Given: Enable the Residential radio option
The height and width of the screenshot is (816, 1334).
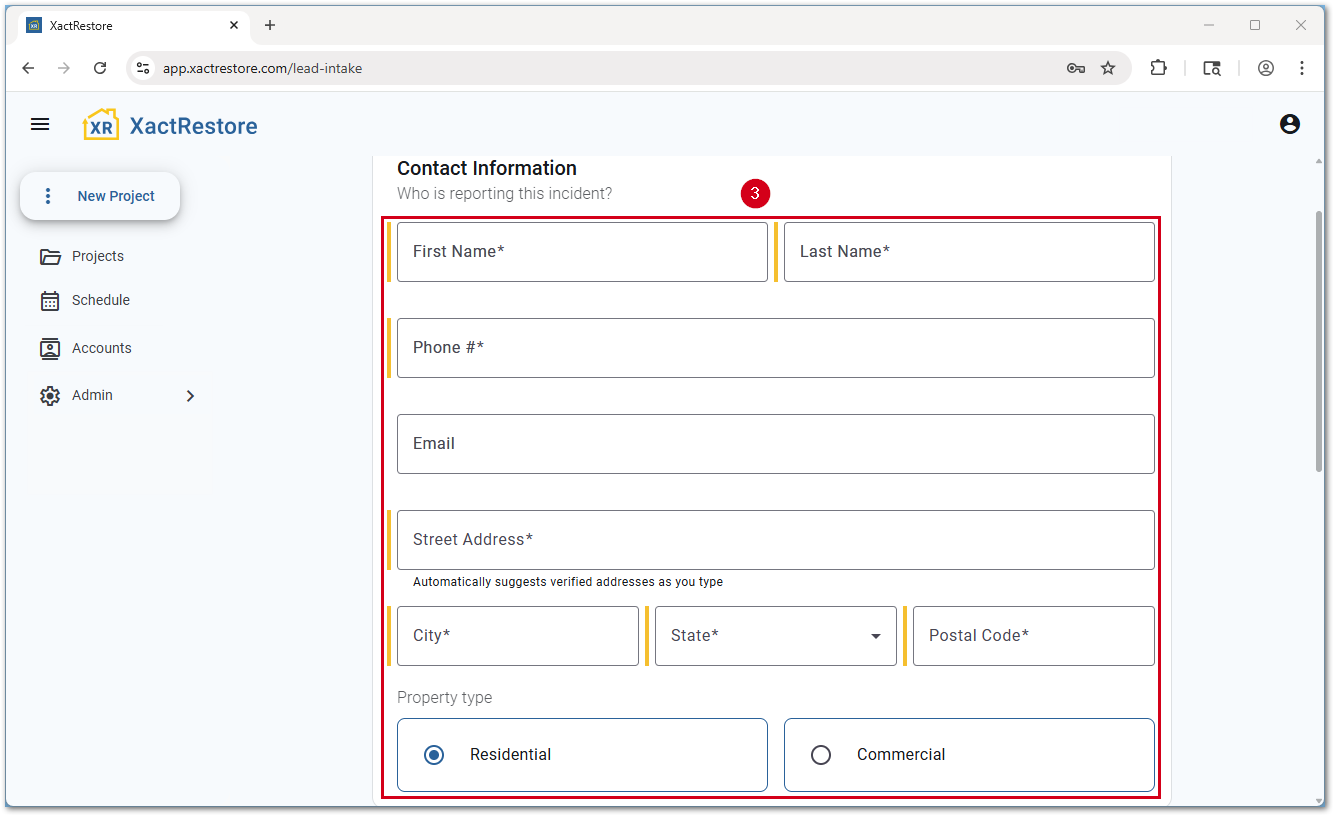Looking at the screenshot, I should (x=434, y=755).
